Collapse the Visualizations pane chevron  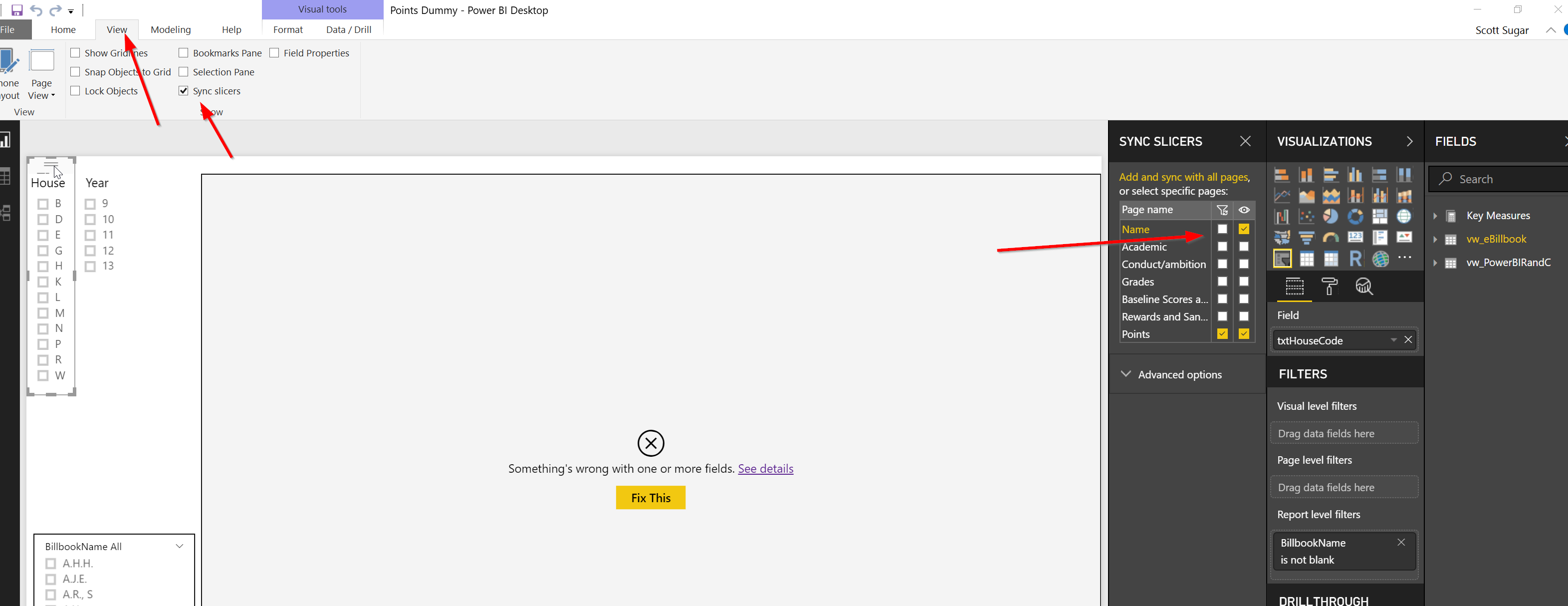(x=1409, y=141)
